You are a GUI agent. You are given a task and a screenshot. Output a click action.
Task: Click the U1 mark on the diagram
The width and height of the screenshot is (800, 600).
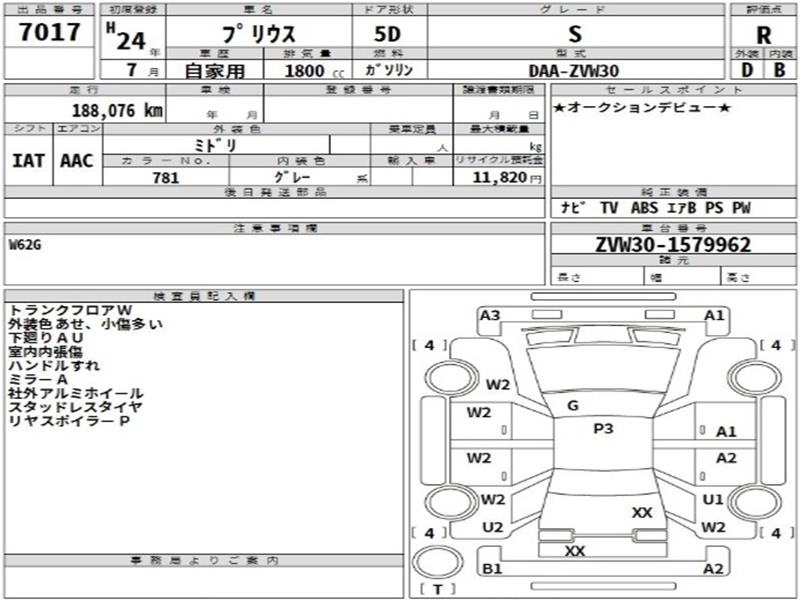(713, 499)
